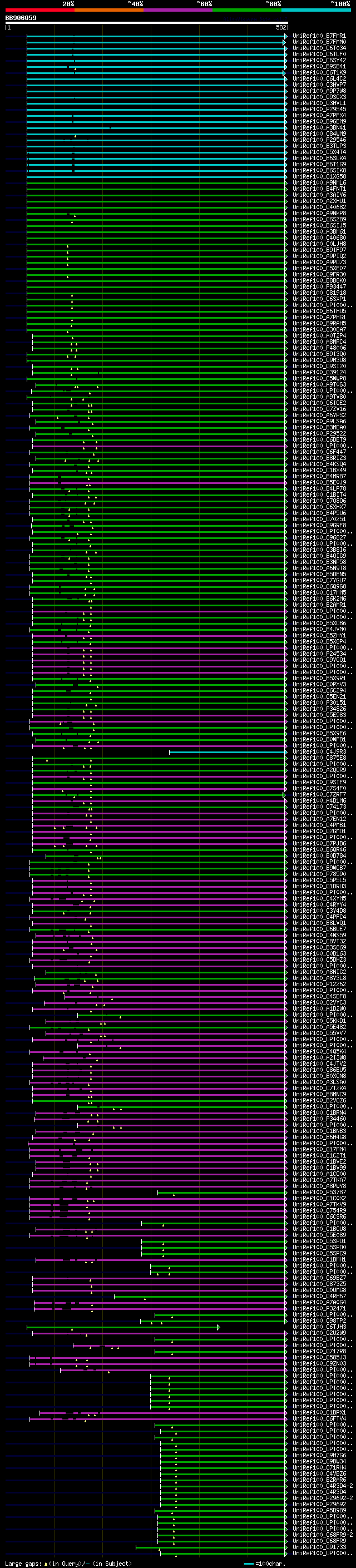This screenshot has height=1568, width=356.
Task: Select hit label UniRef100_A2QQR9
Action: click(x=319, y=770)
